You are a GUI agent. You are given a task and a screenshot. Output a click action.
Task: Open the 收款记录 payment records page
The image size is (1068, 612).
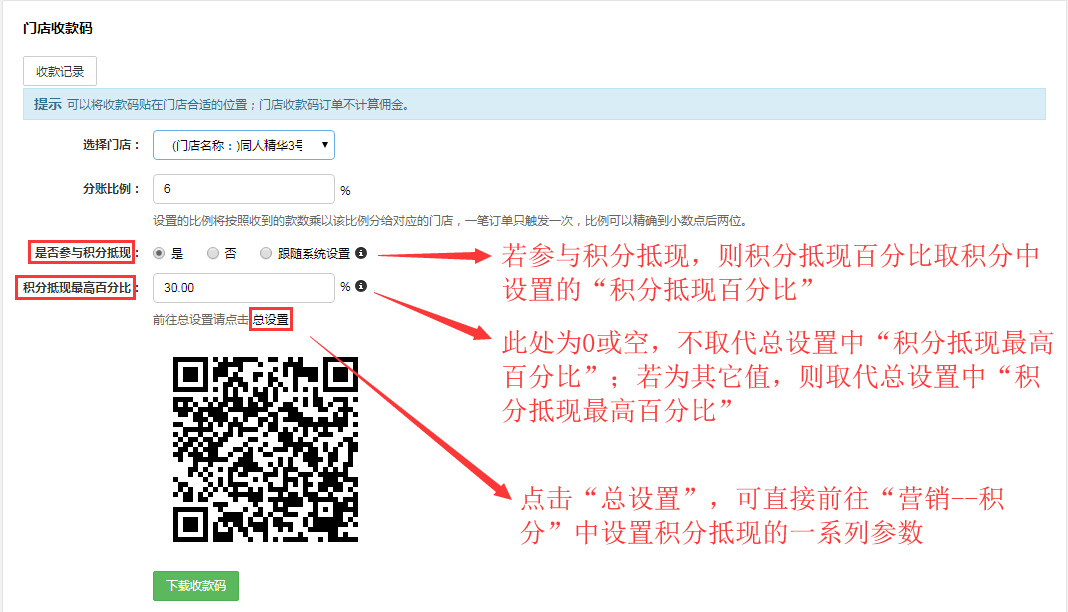coord(60,71)
